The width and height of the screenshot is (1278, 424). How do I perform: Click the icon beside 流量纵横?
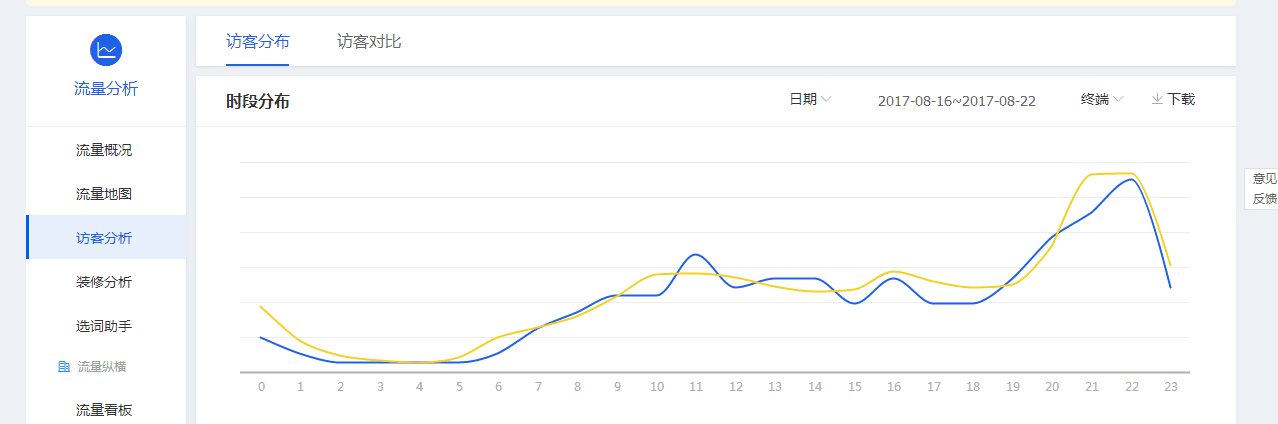64,367
